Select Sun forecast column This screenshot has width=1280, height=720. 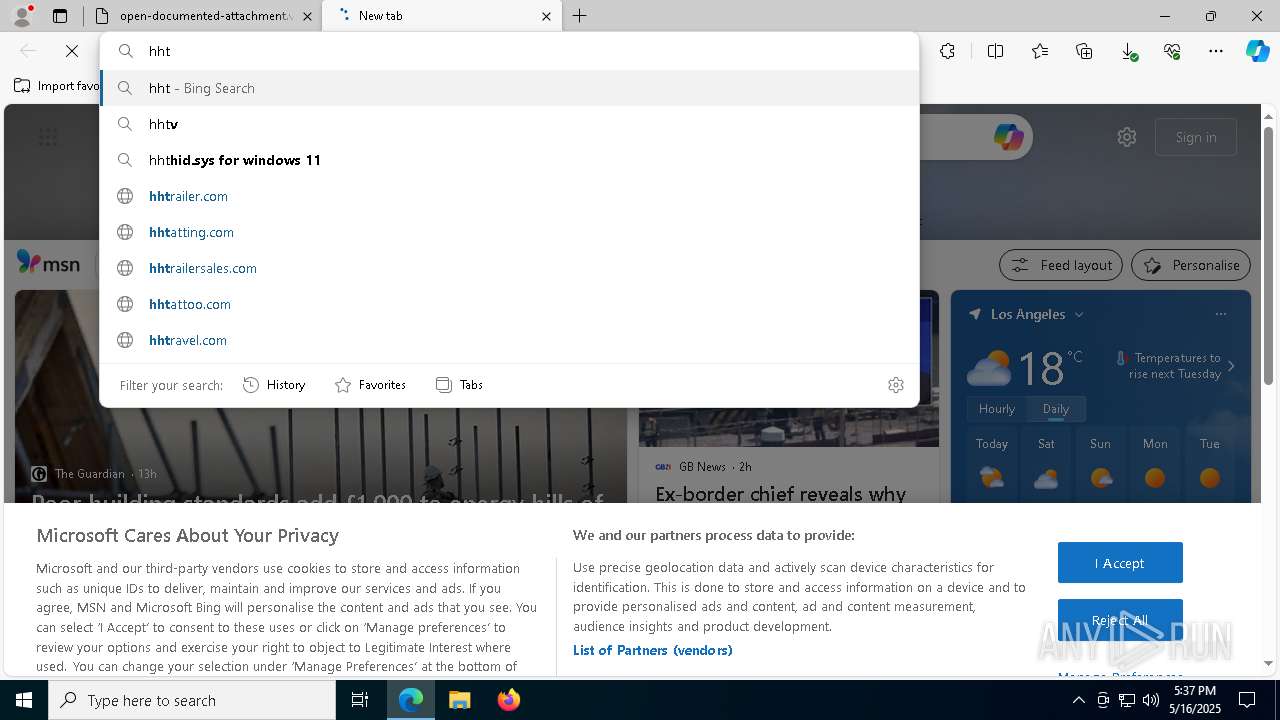[x=1100, y=466]
